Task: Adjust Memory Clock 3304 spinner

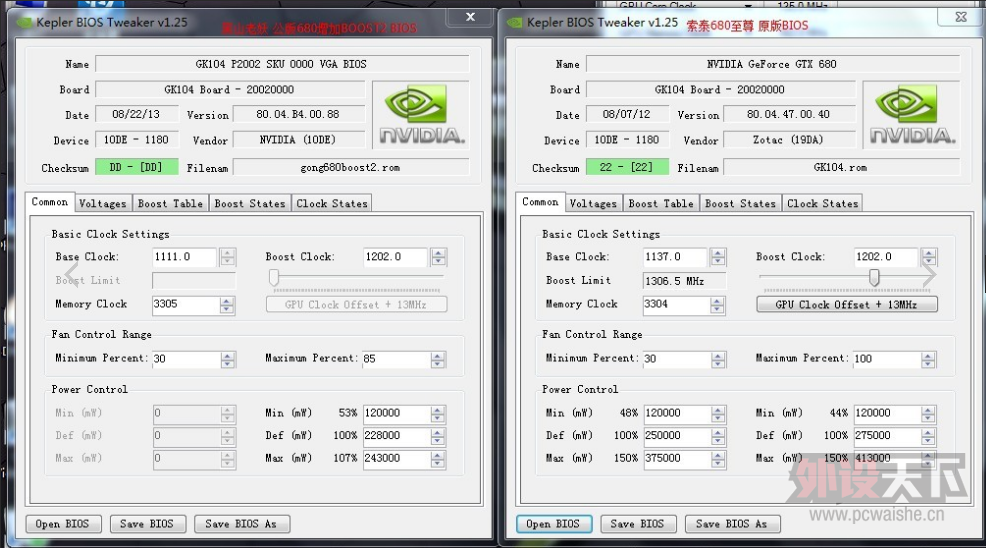Action: click(x=717, y=305)
